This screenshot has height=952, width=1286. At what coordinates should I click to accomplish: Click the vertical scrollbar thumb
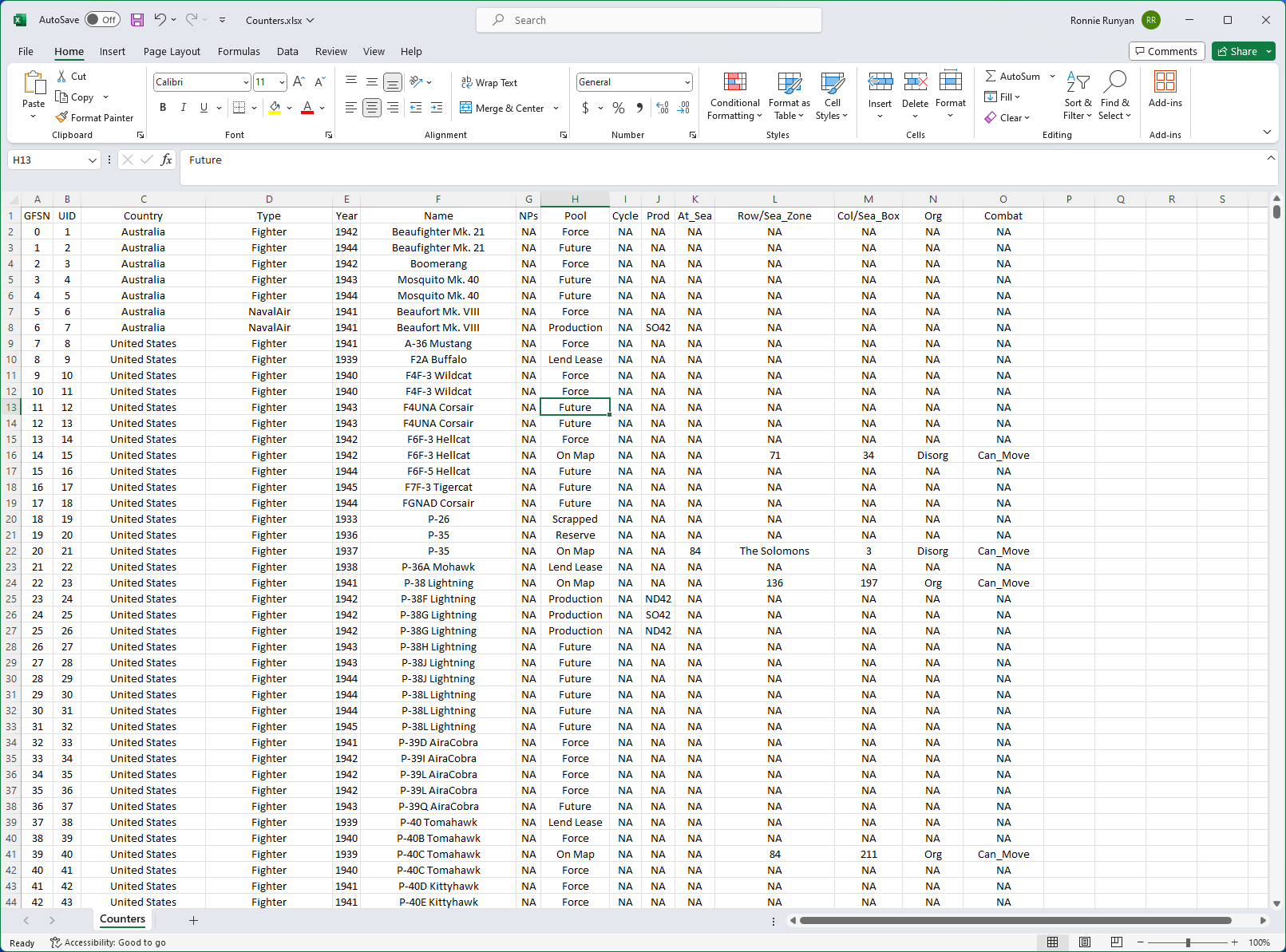pyautogui.click(x=1276, y=211)
